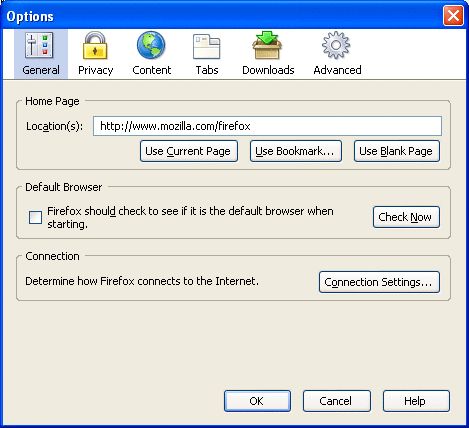Close the Options dialog with red X
Image resolution: width=469 pixels, height=428 pixels.
(453, 16)
